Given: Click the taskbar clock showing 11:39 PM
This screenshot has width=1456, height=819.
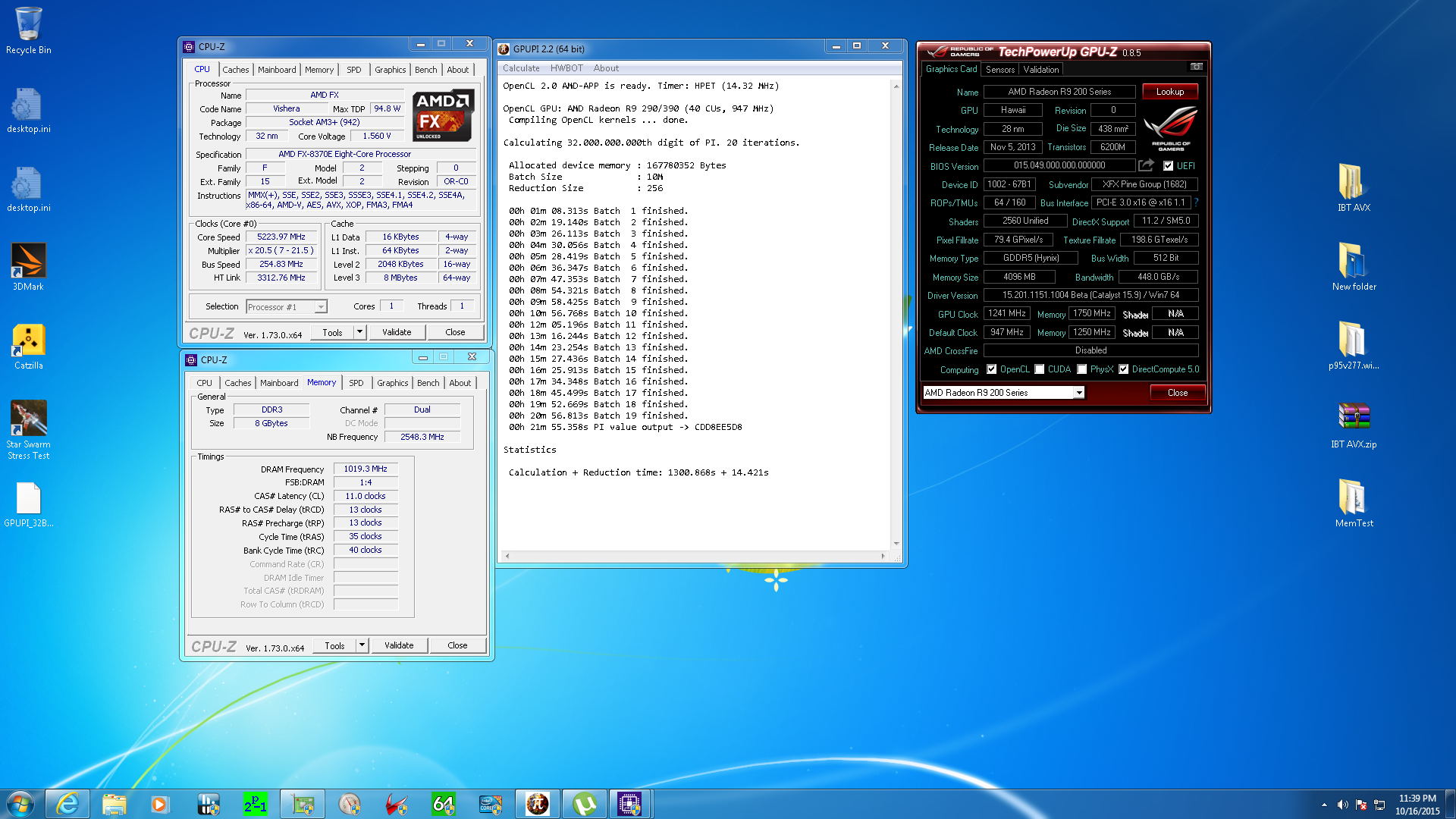Looking at the screenshot, I should tap(1417, 805).
